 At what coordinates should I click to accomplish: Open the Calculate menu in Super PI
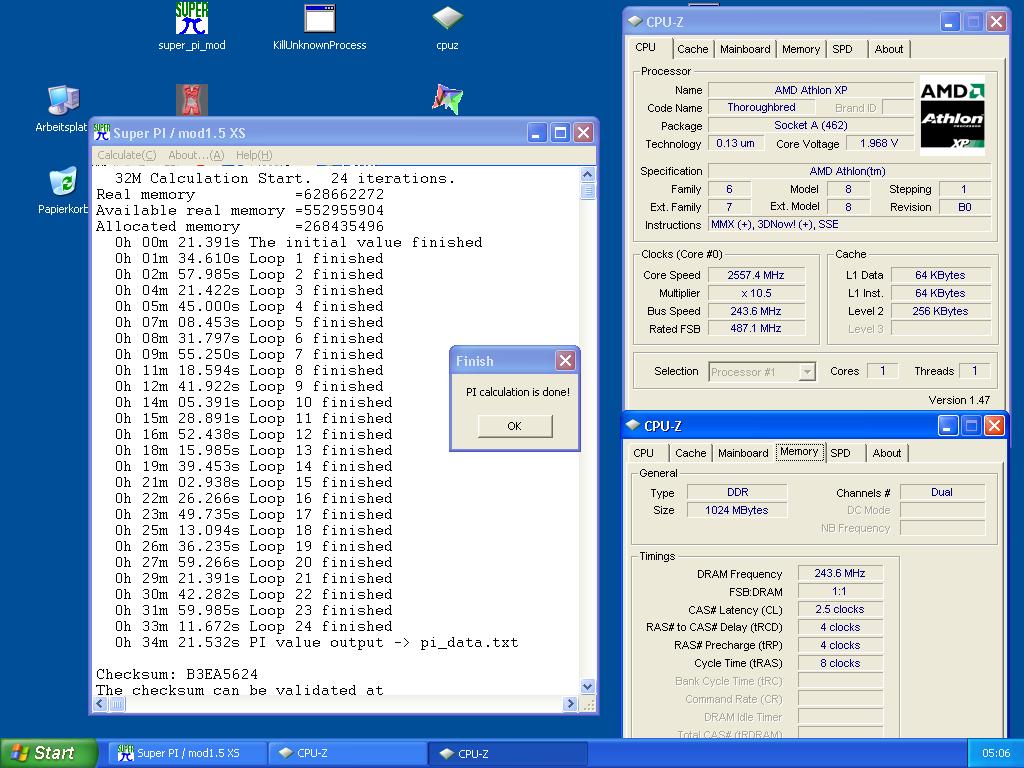(x=127, y=155)
